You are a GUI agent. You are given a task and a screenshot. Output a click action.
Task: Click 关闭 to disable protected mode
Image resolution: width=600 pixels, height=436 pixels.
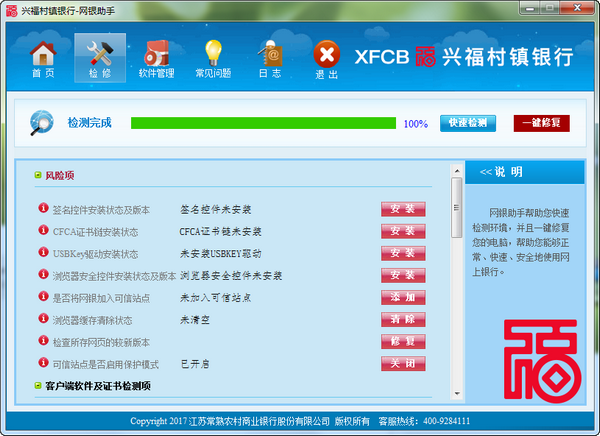pos(403,363)
